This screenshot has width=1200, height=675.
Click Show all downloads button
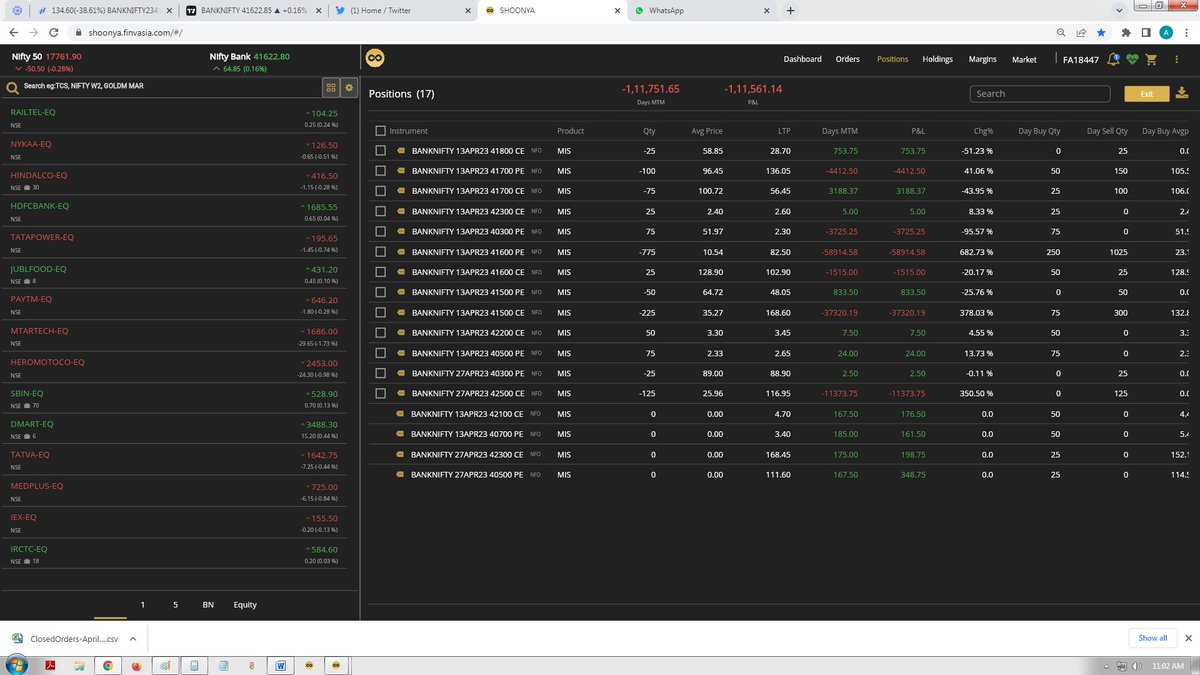pyautogui.click(x=1152, y=638)
